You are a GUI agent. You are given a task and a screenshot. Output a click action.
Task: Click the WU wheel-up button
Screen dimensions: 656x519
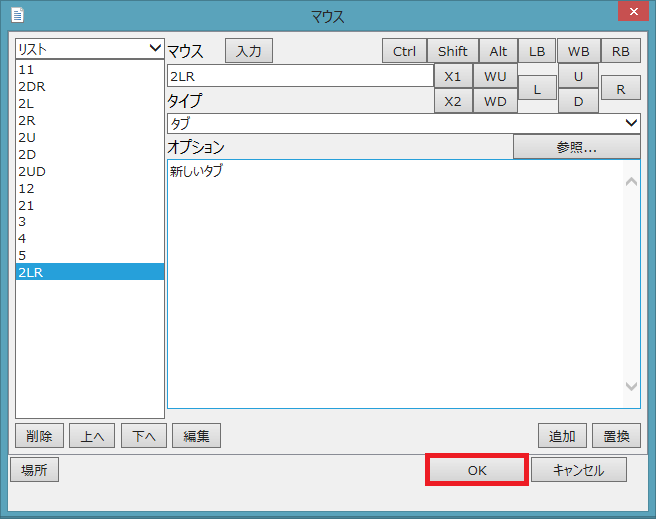[495, 76]
